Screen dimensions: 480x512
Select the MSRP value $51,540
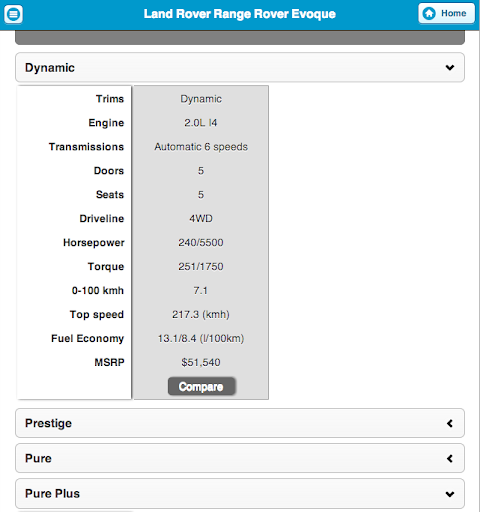pyautogui.click(x=201, y=362)
